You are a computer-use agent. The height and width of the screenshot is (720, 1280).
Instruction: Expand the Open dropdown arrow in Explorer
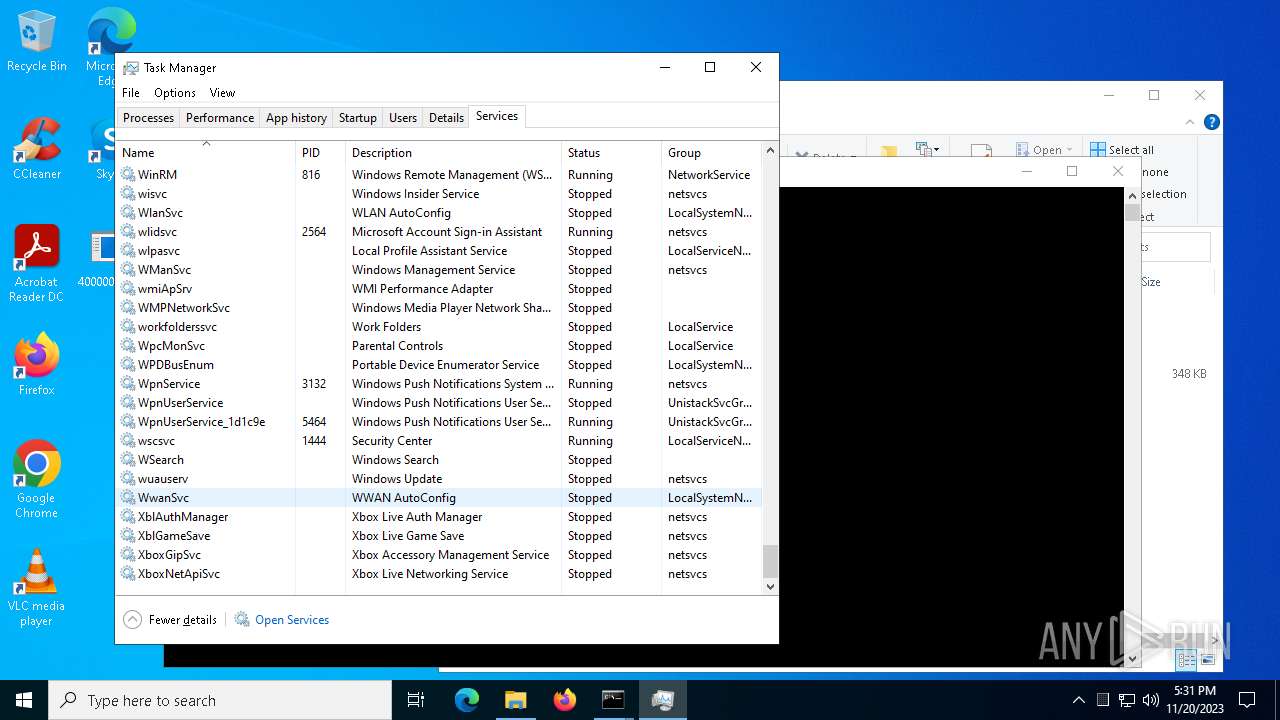(1069, 150)
